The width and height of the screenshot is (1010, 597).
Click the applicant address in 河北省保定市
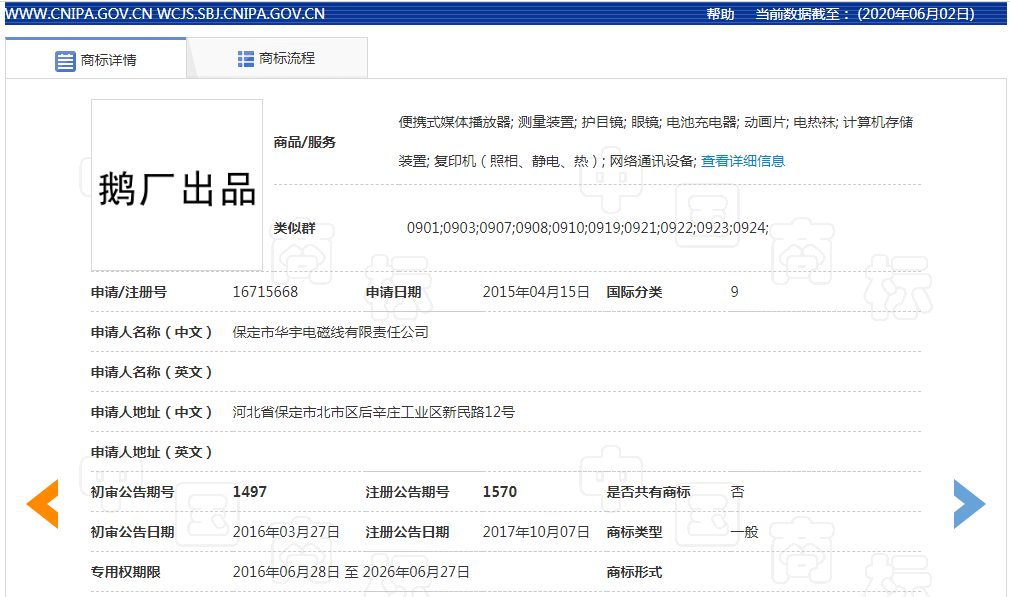click(x=373, y=412)
